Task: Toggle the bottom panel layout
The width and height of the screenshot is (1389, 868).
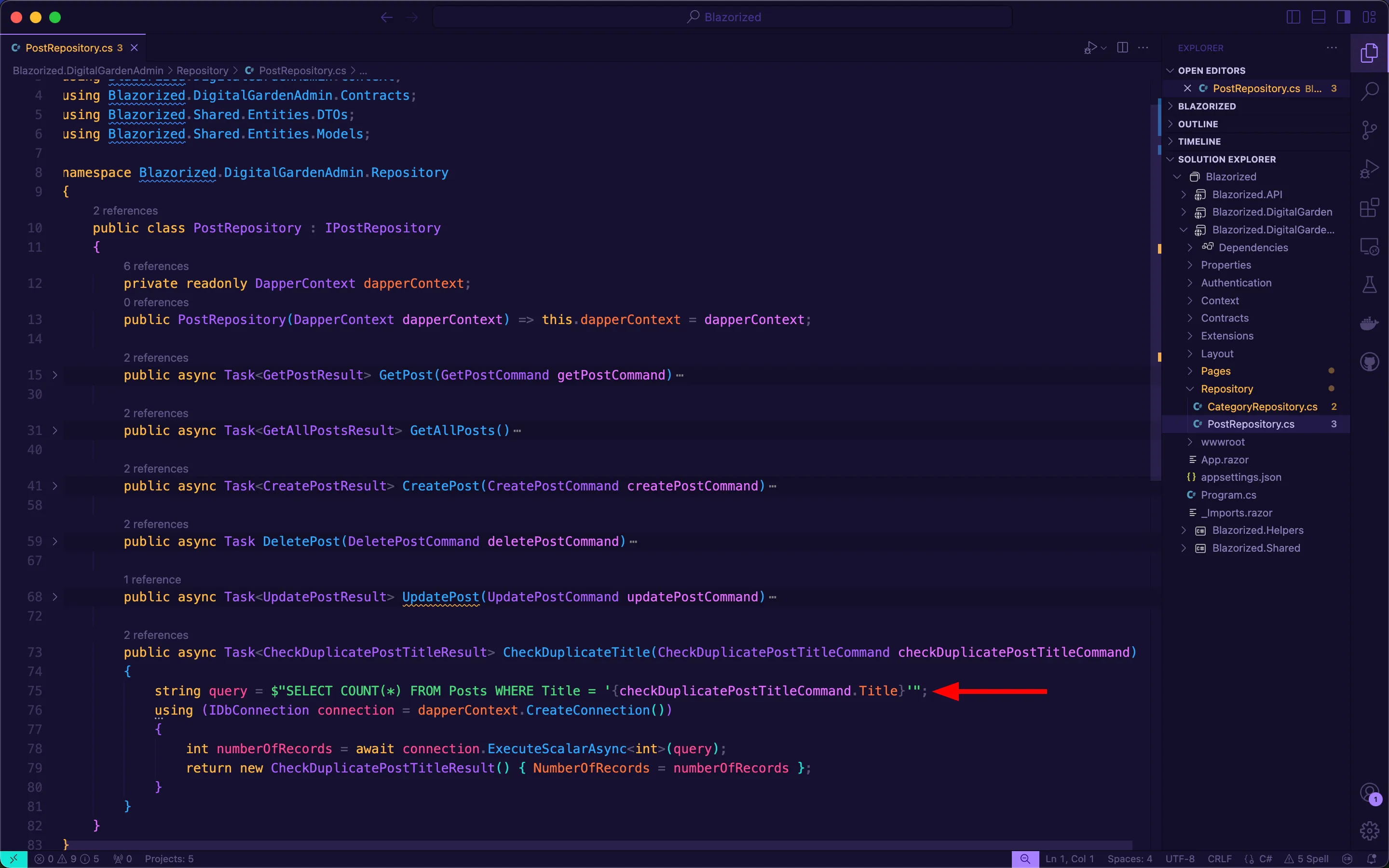Action: pos(1319,17)
